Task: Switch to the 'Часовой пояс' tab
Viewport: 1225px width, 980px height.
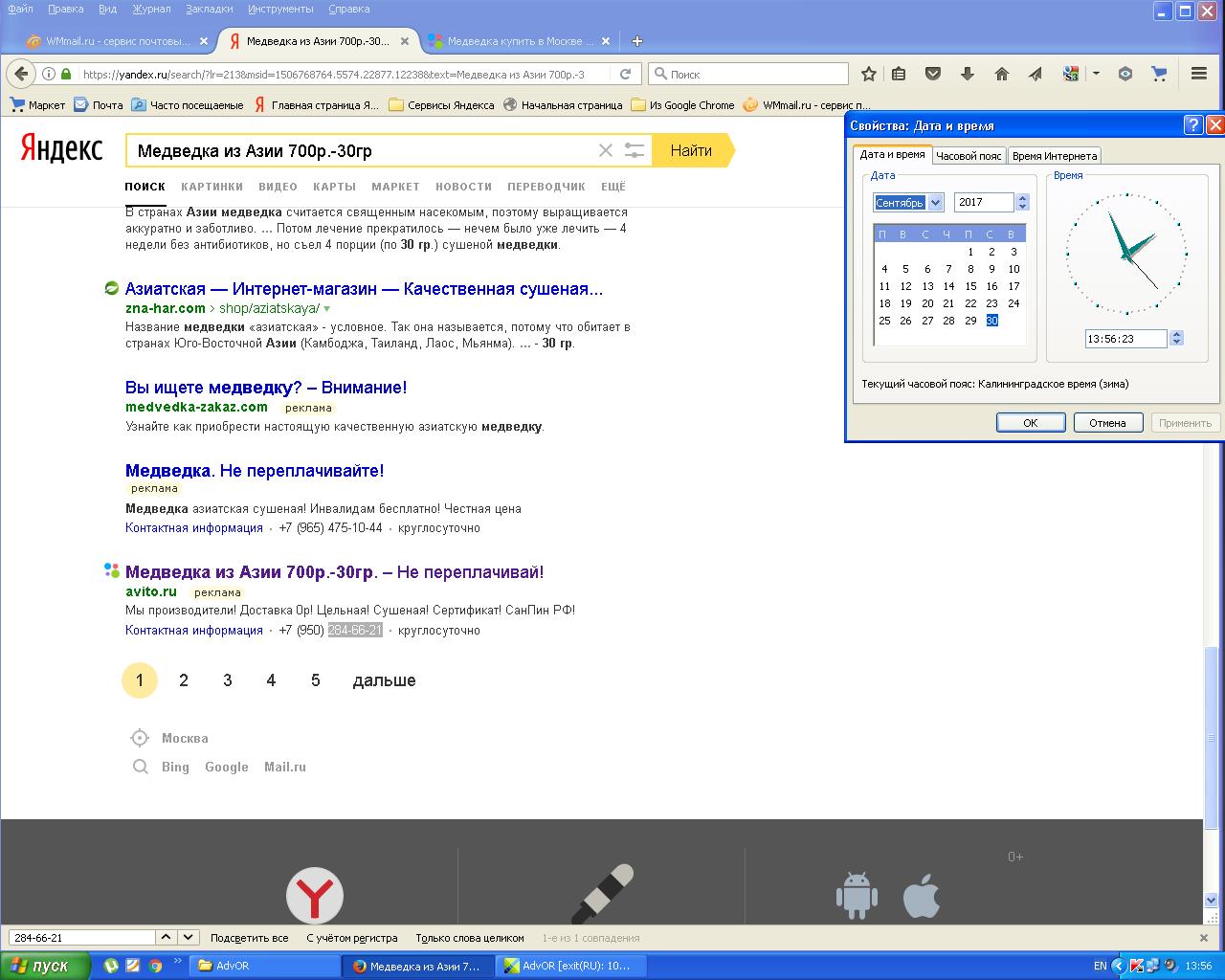Action: [969, 156]
